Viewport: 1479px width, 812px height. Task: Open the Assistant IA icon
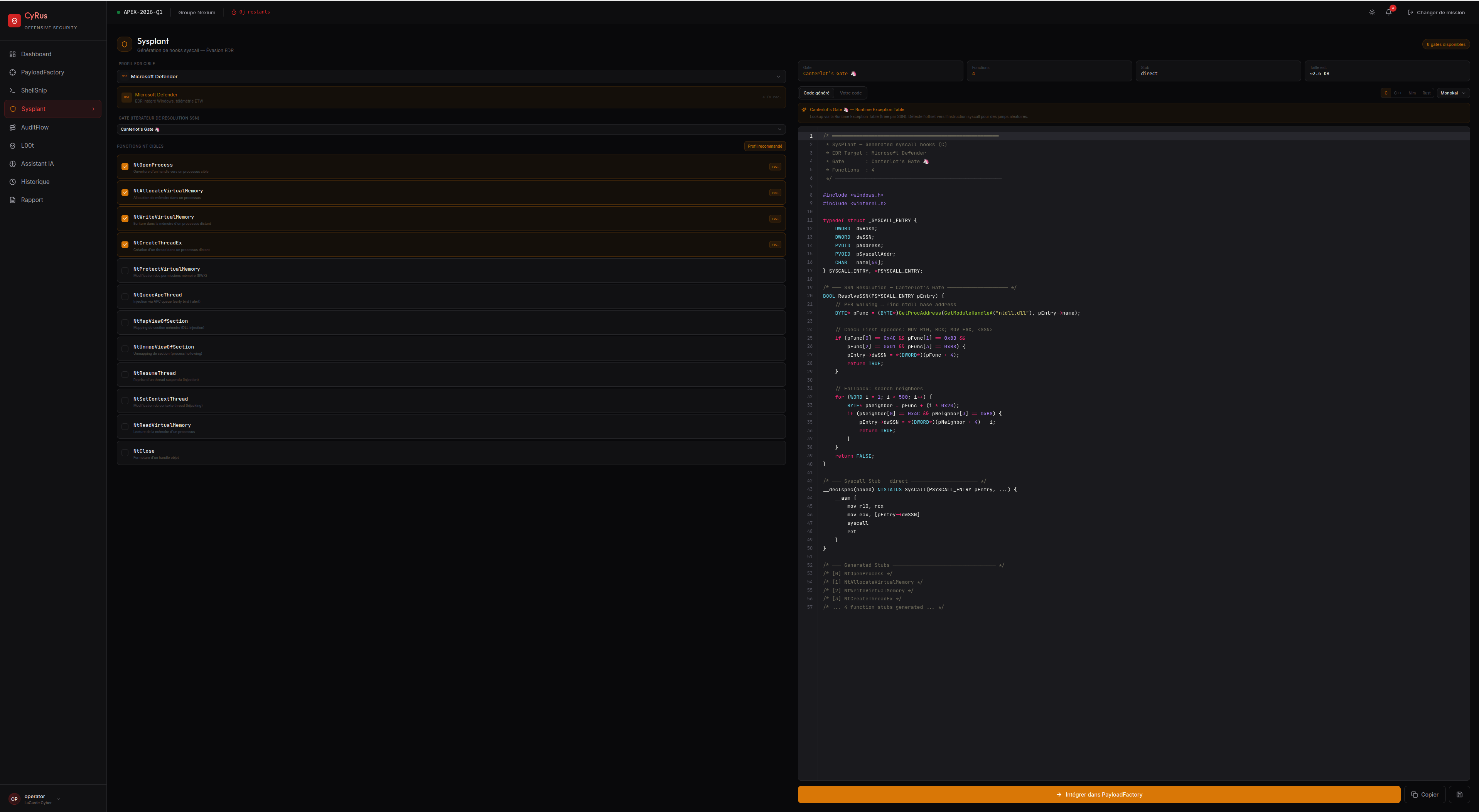point(13,163)
